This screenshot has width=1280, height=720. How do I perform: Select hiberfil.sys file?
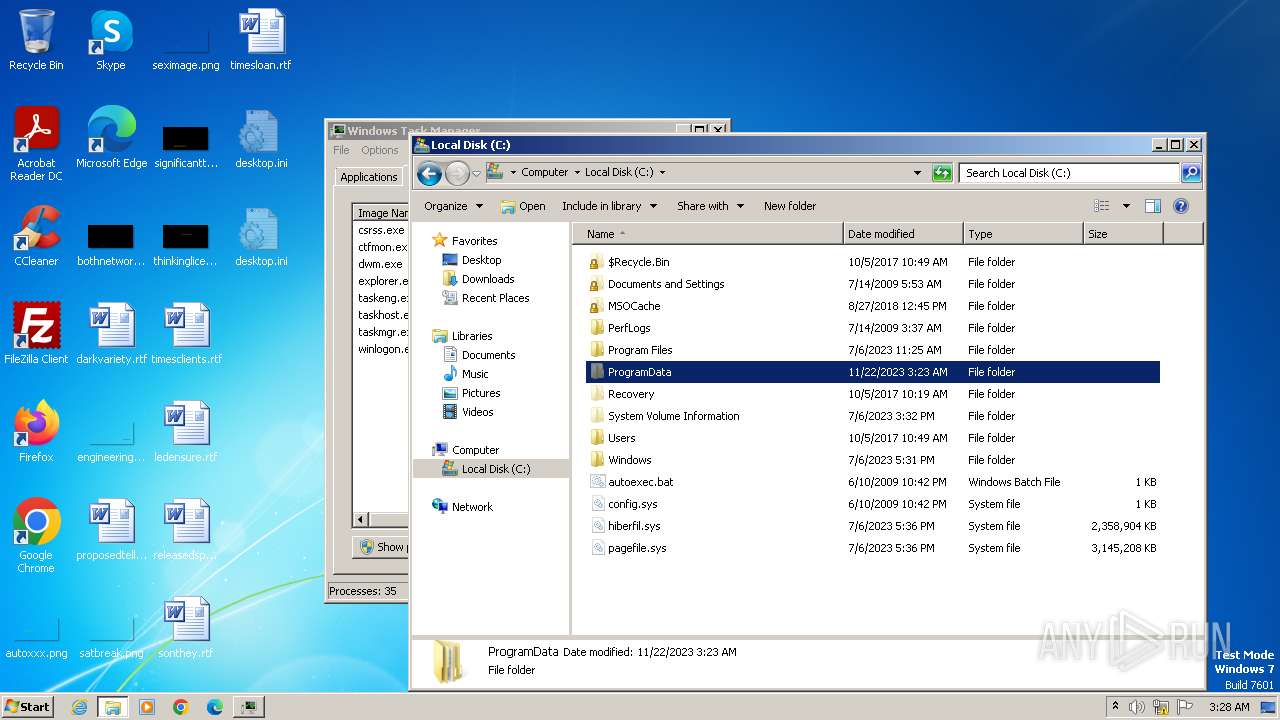[x=873, y=526]
